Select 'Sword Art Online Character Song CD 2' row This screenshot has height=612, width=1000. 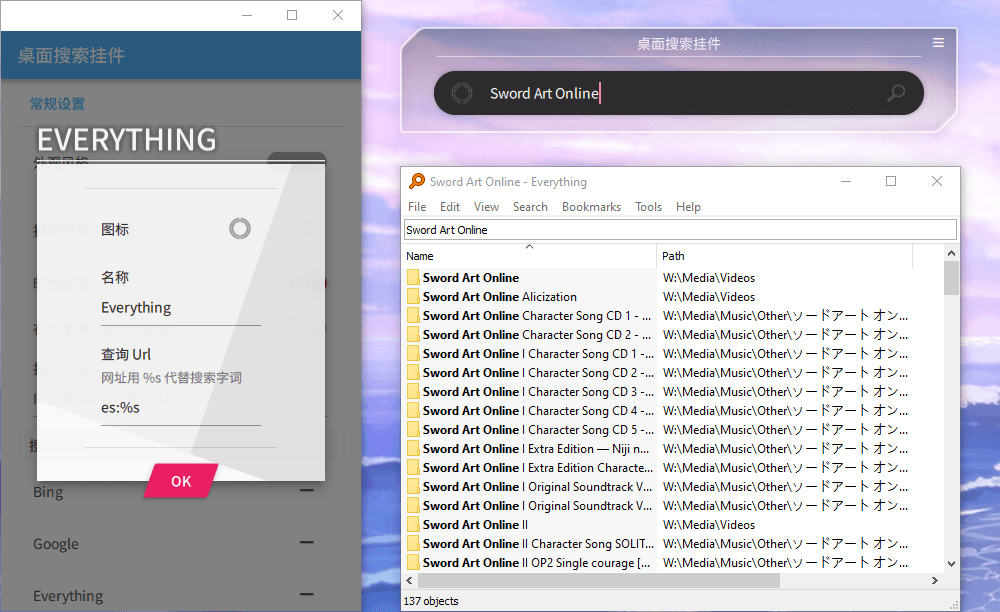click(674, 335)
